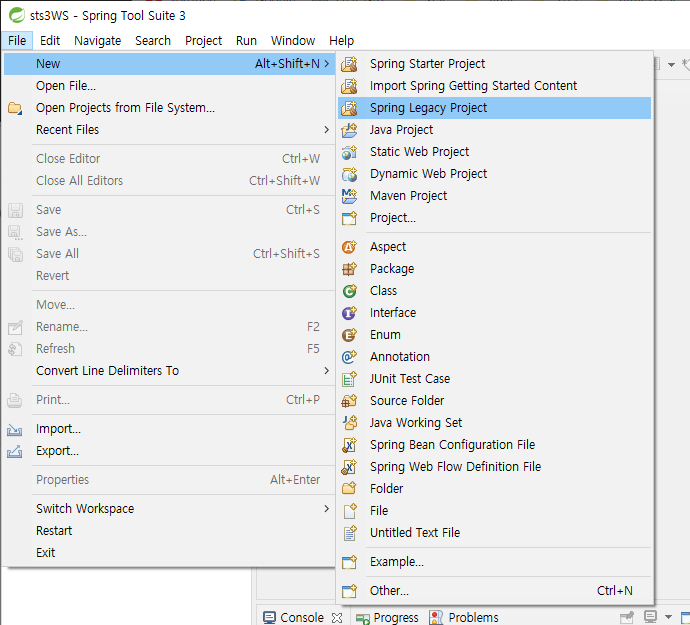
Task: Click the Annotation @ icon
Action: click(349, 357)
